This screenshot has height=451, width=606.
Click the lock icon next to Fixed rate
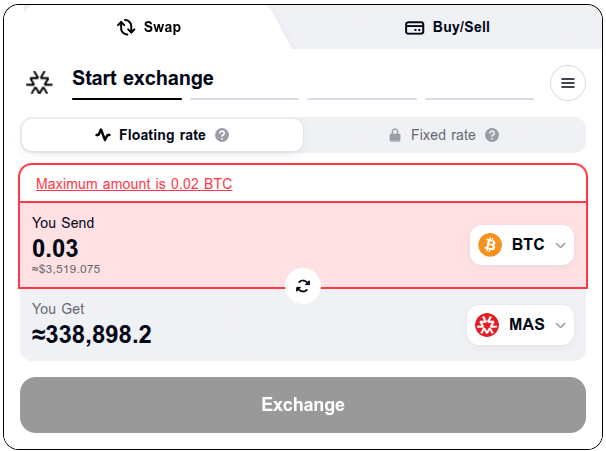point(395,135)
